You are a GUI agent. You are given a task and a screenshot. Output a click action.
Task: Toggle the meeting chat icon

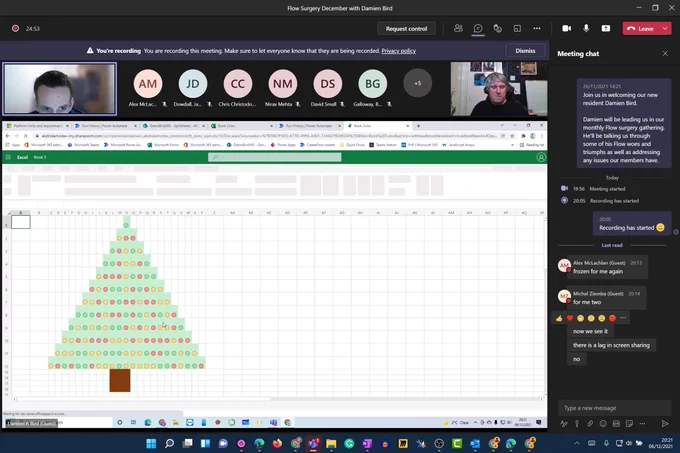[478, 29]
